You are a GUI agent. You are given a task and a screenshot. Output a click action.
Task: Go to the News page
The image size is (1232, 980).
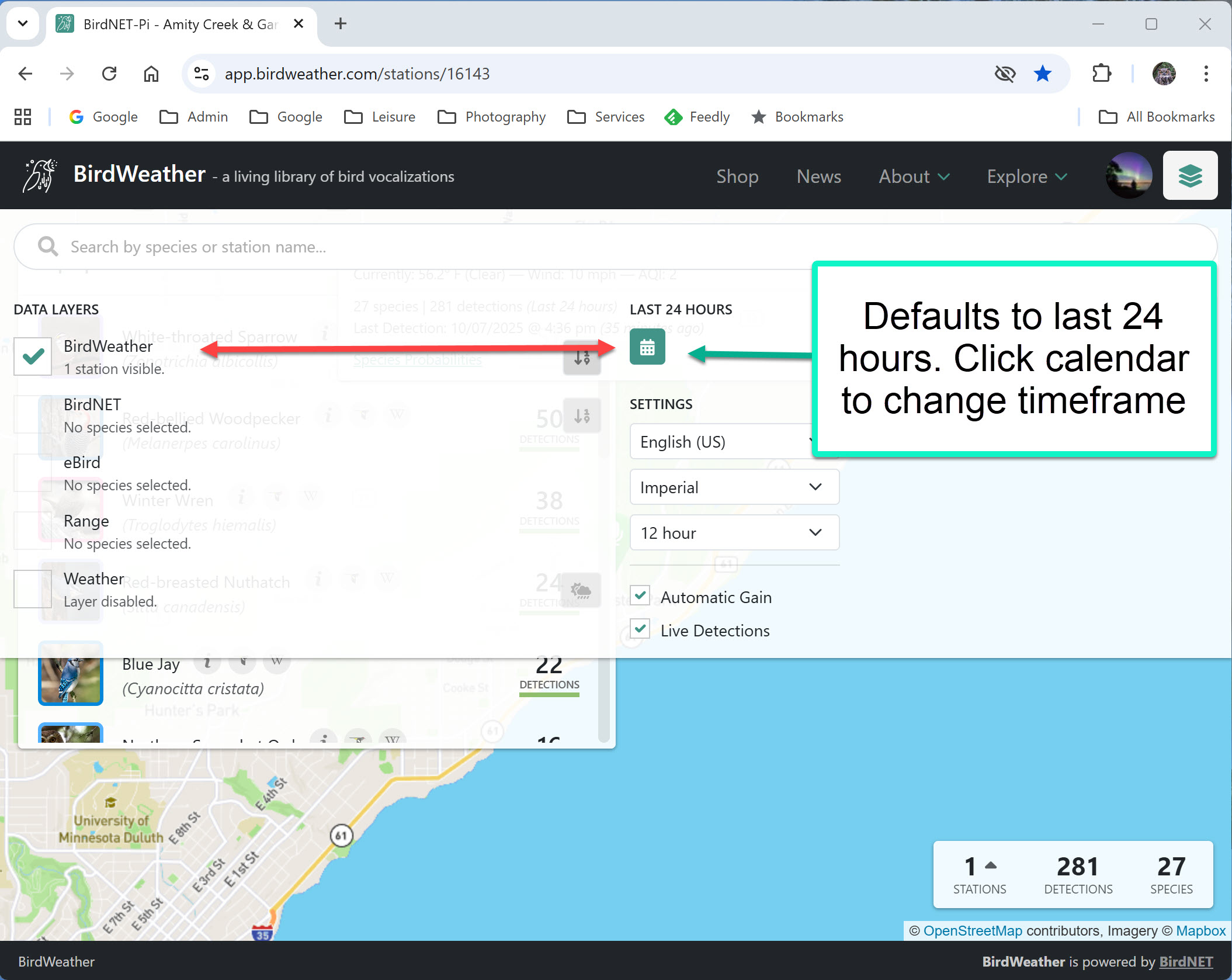[818, 176]
